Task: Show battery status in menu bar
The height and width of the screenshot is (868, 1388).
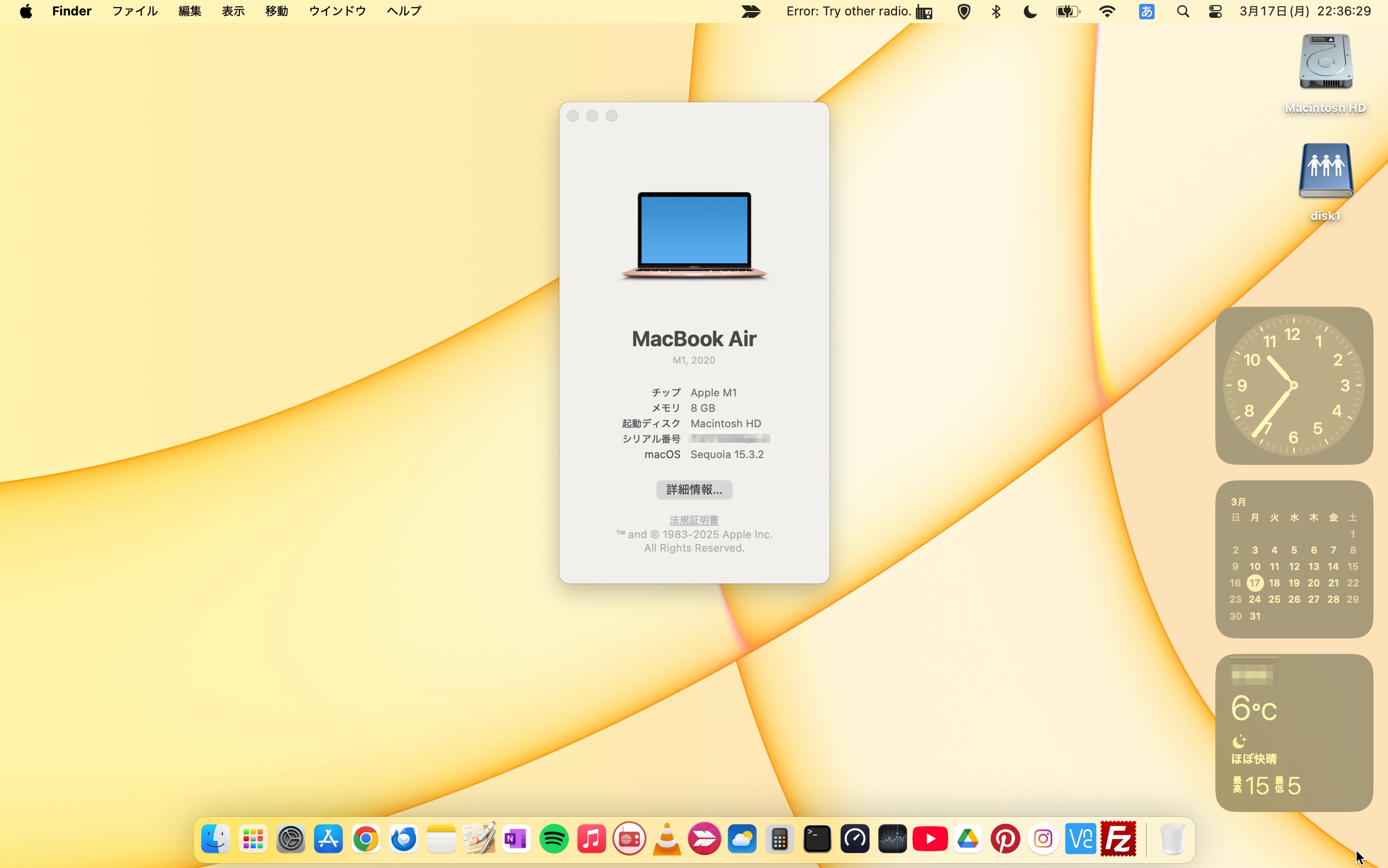Action: (x=1068, y=12)
